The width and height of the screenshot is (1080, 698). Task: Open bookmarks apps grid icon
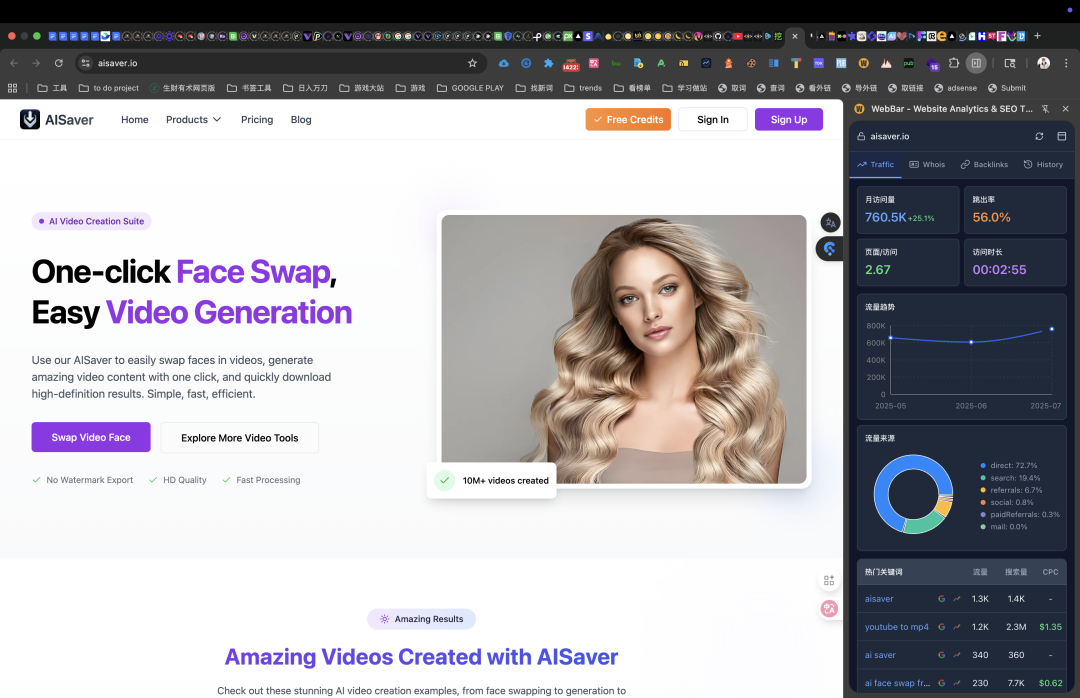click(x=12, y=88)
